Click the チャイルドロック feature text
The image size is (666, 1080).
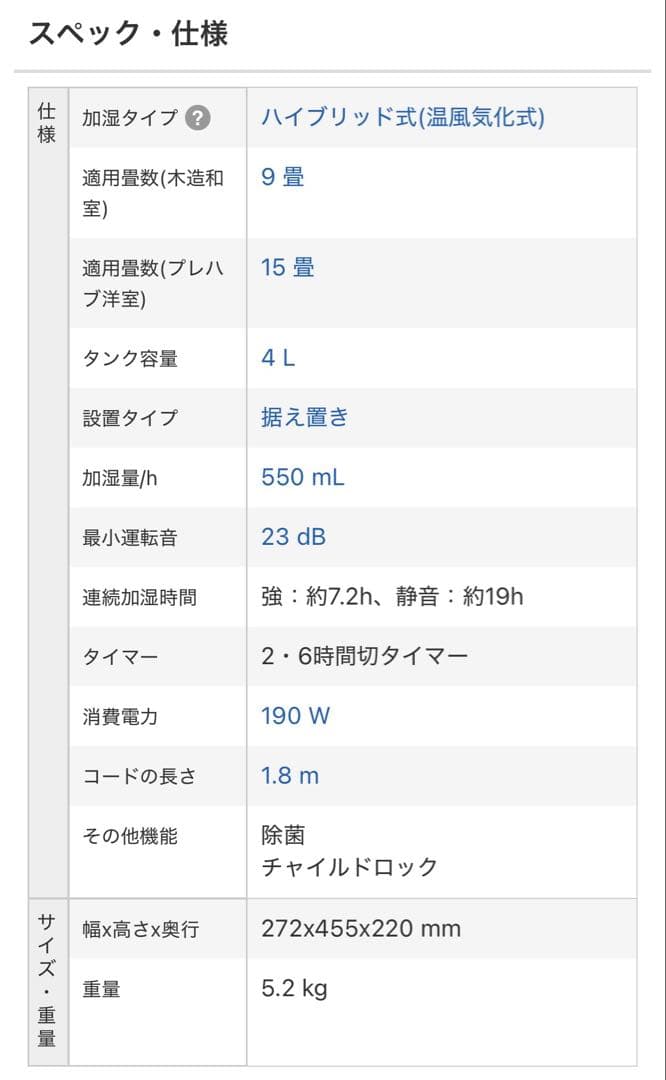click(349, 867)
